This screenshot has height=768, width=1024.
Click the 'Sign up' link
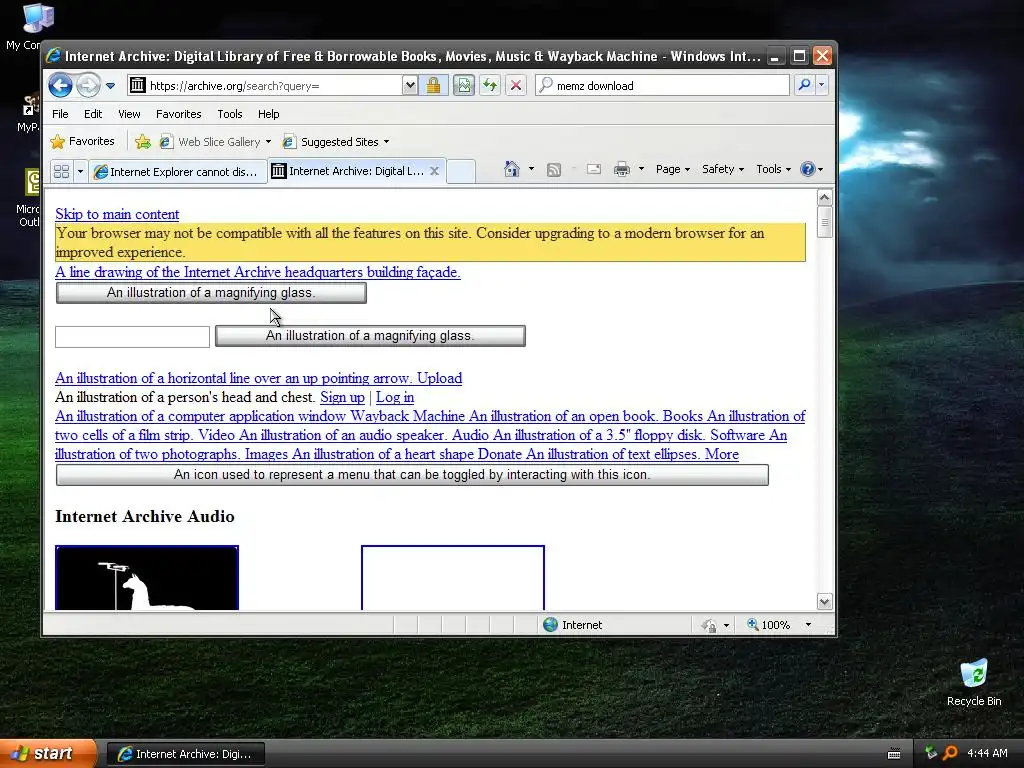[x=342, y=397]
